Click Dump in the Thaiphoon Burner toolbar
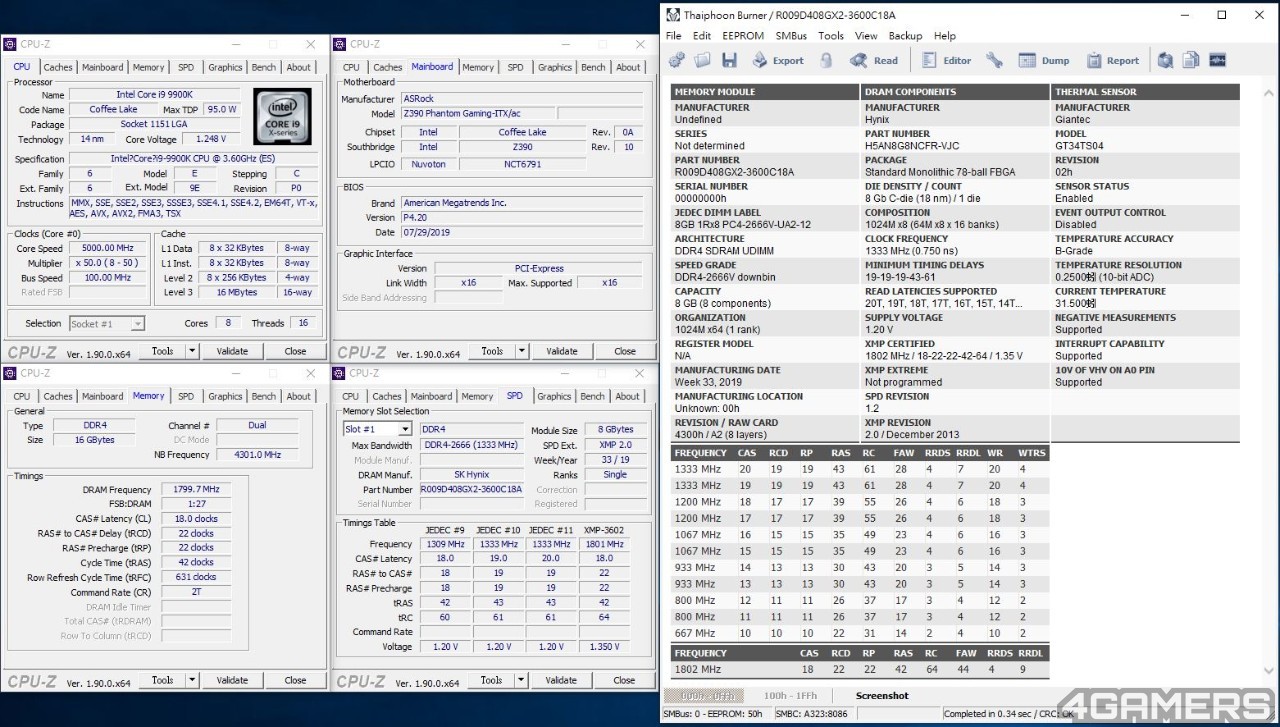Screen dimensions: 1280x727 click(x=1044, y=60)
